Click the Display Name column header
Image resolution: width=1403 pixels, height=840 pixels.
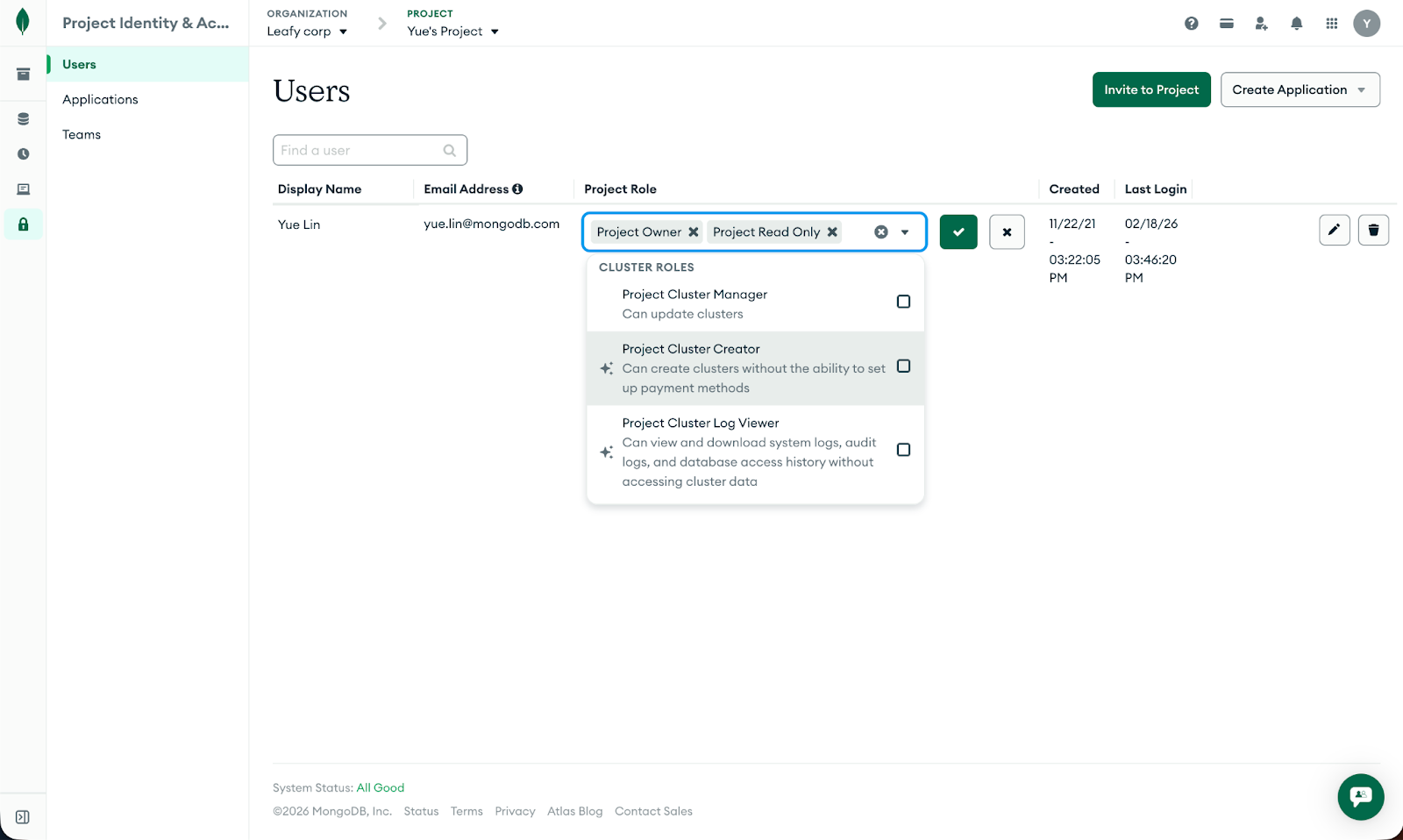[x=319, y=189]
